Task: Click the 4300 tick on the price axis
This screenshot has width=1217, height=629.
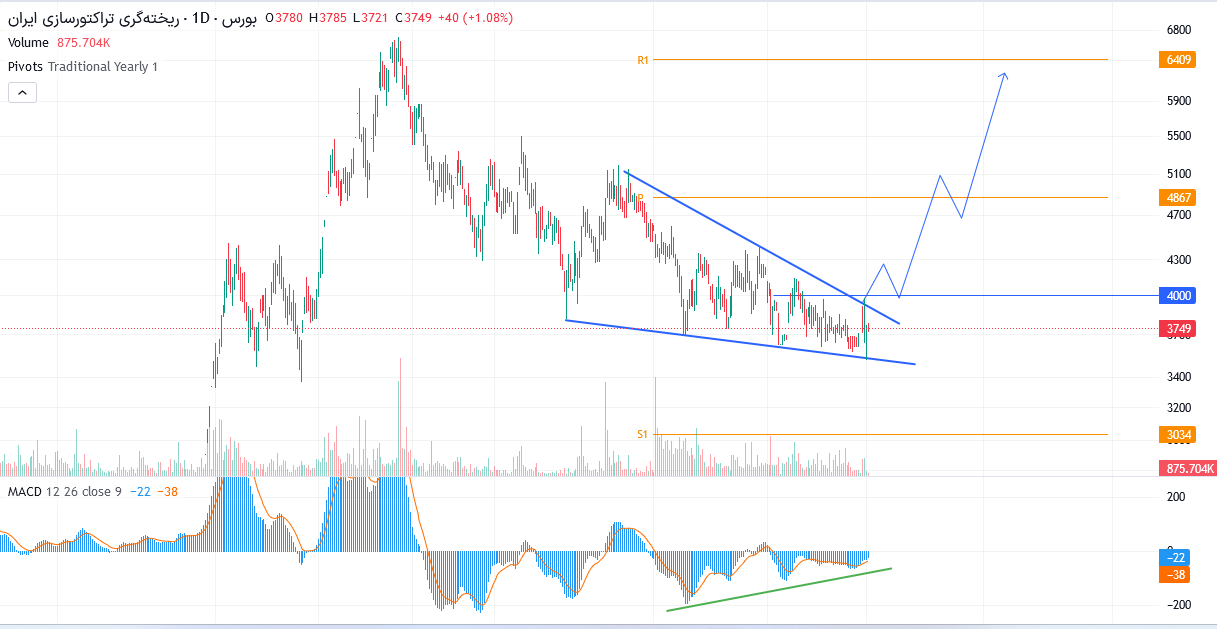Action: tap(1179, 260)
